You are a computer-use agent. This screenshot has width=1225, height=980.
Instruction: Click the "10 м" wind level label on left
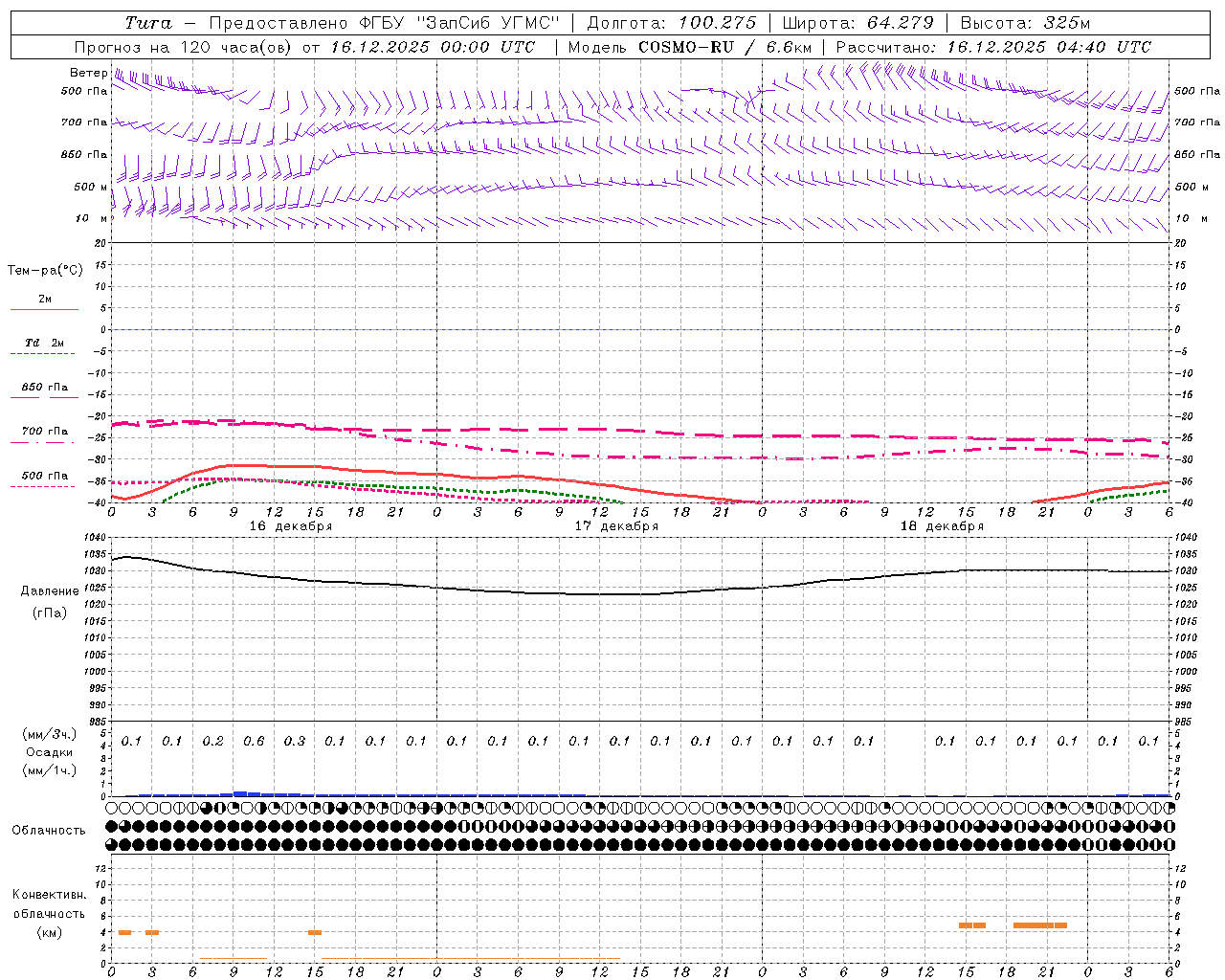tap(91, 218)
